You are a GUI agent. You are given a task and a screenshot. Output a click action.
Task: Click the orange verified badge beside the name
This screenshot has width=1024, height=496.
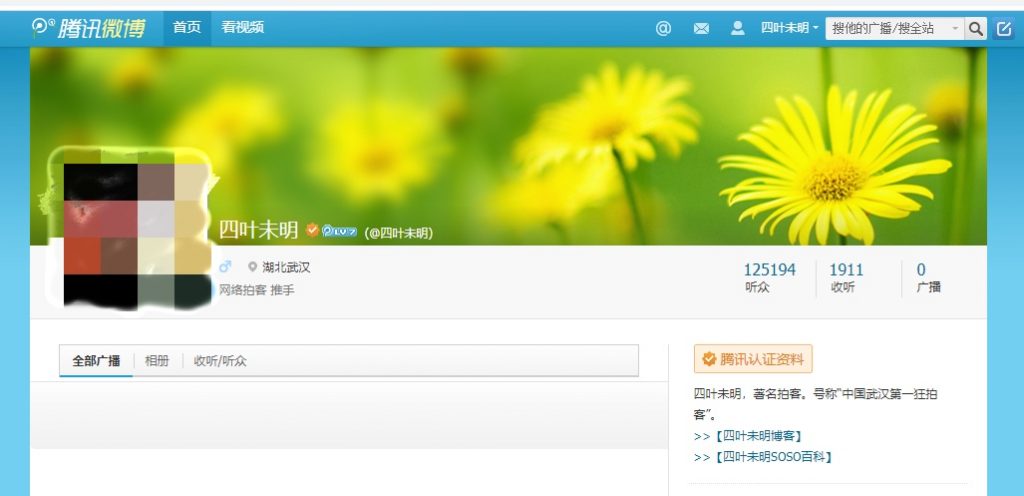coord(312,231)
